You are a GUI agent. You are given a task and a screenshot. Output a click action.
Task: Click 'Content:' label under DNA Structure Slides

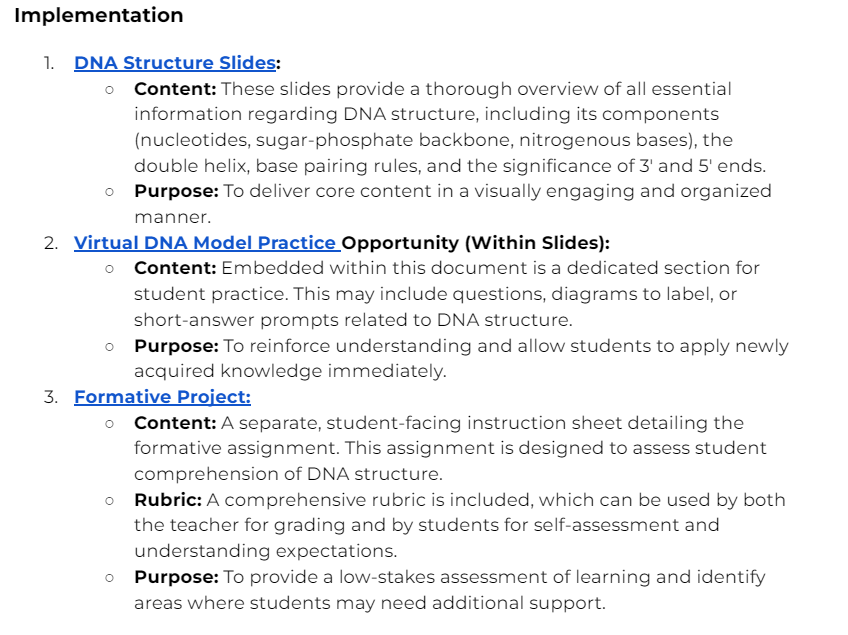pyautogui.click(x=175, y=89)
